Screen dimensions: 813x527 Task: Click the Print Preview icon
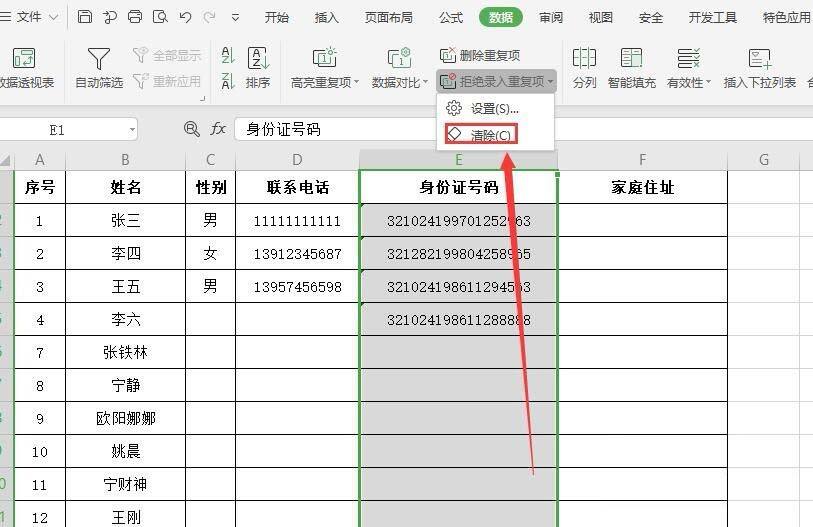coord(160,17)
